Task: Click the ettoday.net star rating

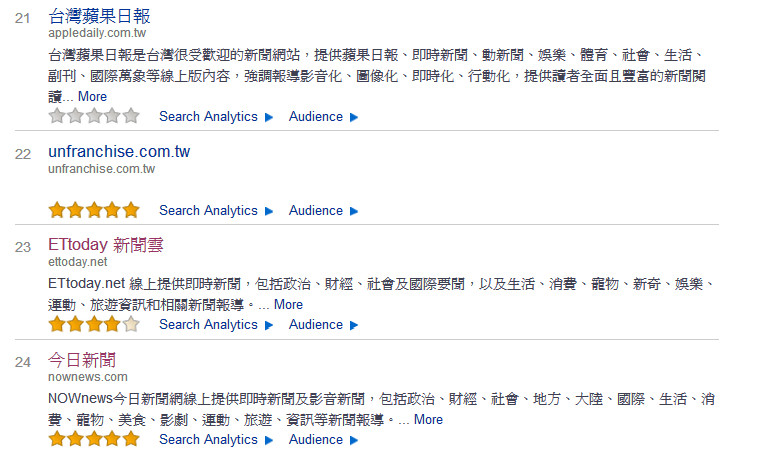Action: click(x=94, y=324)
